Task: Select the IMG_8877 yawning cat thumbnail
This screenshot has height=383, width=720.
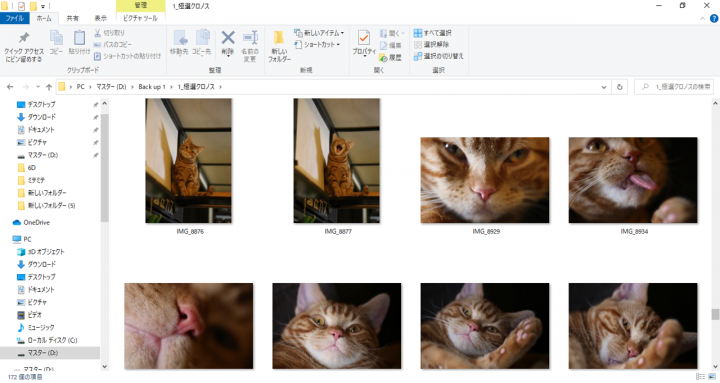Action: tap(337, 161)
